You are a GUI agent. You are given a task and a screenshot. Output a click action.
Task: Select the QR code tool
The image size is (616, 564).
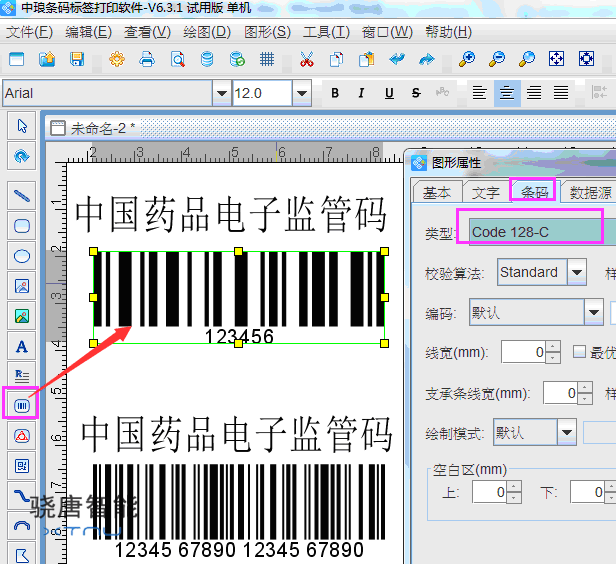(x=22, y=466)
